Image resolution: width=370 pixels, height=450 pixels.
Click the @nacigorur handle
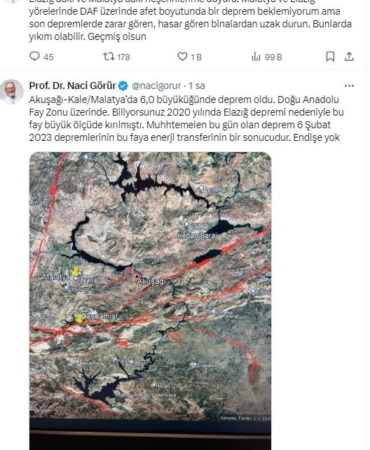tap(156, 86)
